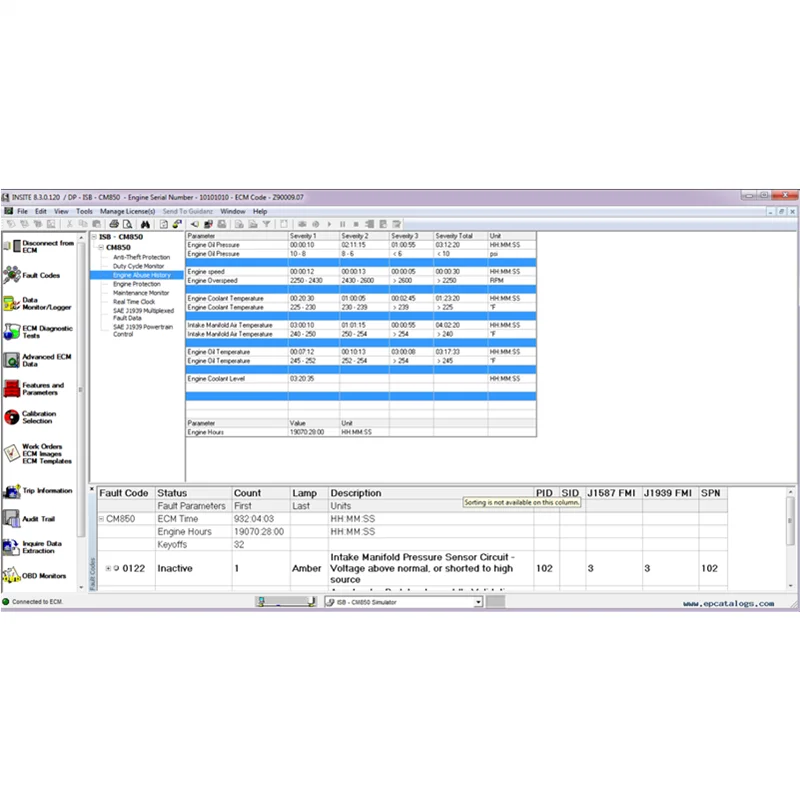Collapse the ISB - CM850 tree node

pyautogui.click(x=94, y=237)
